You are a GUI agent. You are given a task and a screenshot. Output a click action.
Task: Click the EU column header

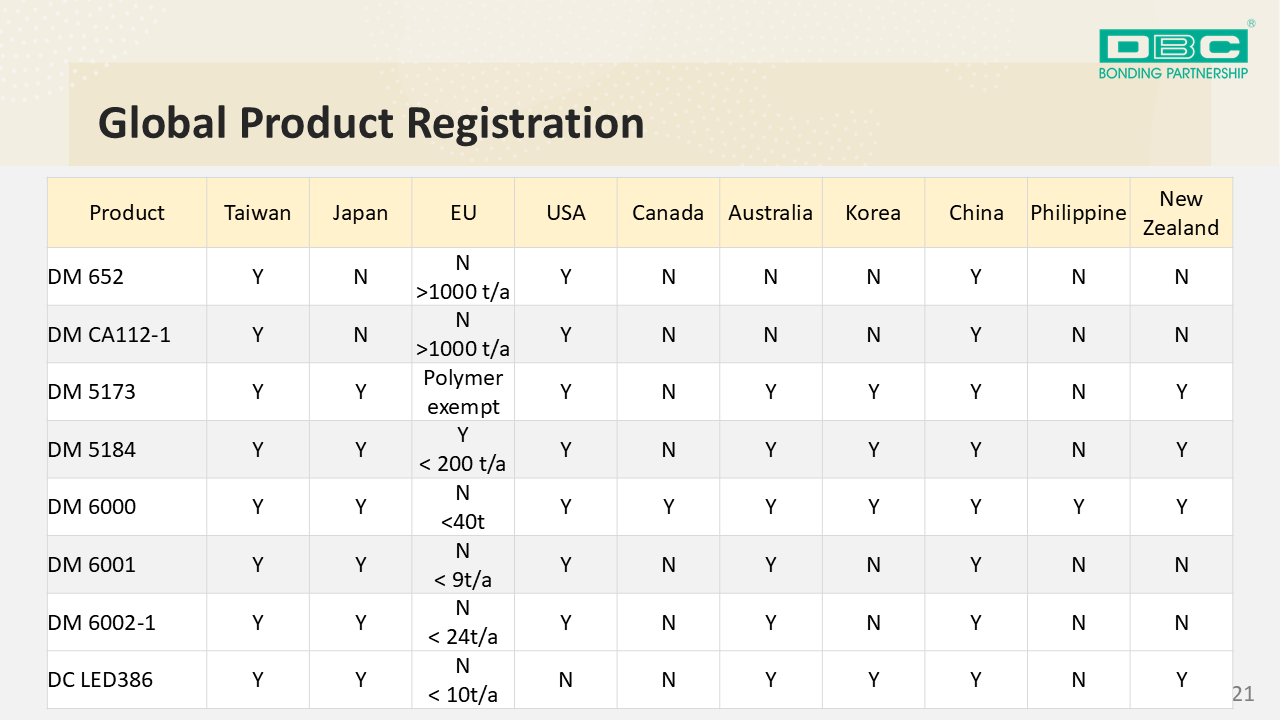click(x=463, y=213)
